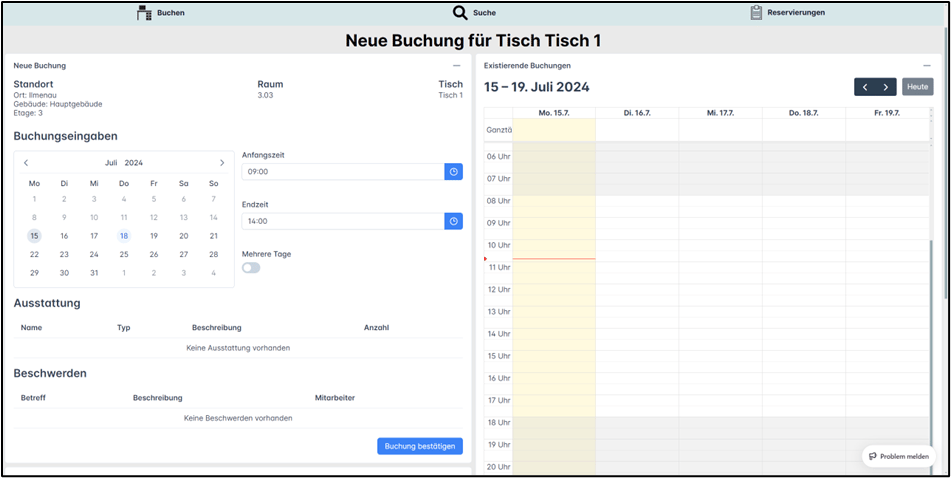Click the Anfangszeit field showing 09:00
Screen dimensions: 951x478
click(x=343, y=172)
